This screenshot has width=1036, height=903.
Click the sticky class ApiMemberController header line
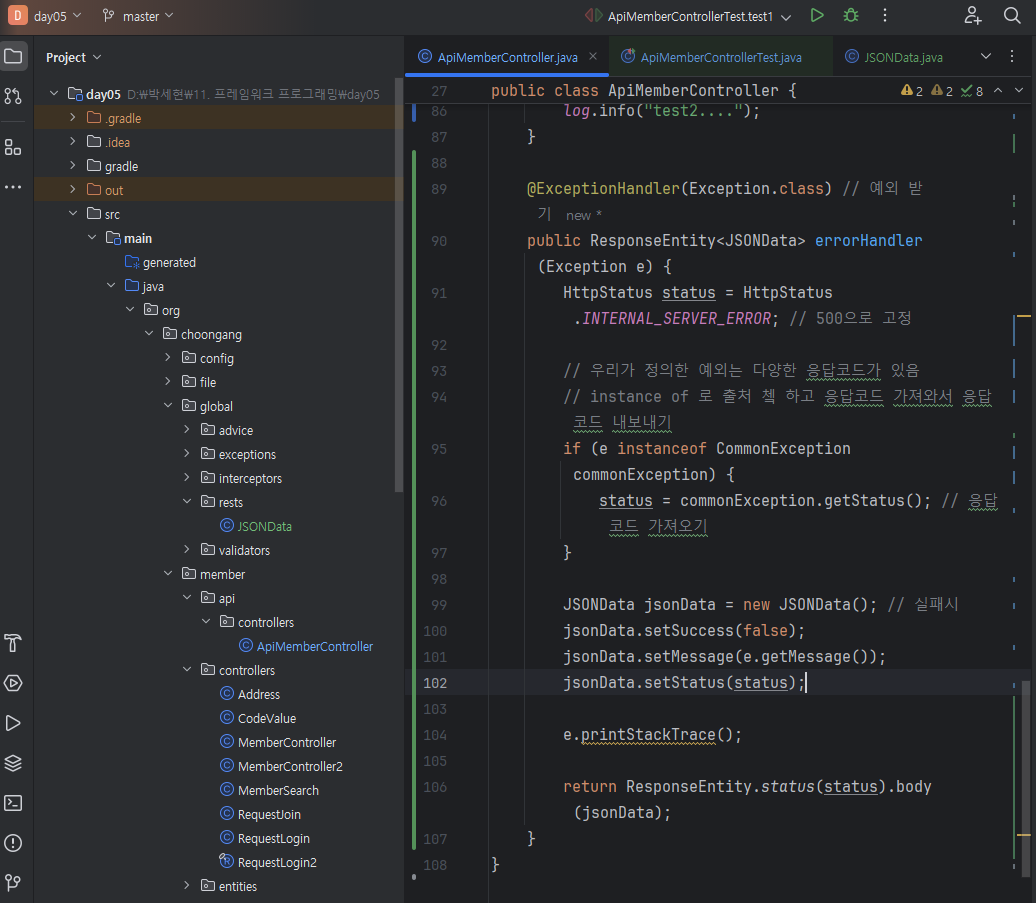point(644,90)
